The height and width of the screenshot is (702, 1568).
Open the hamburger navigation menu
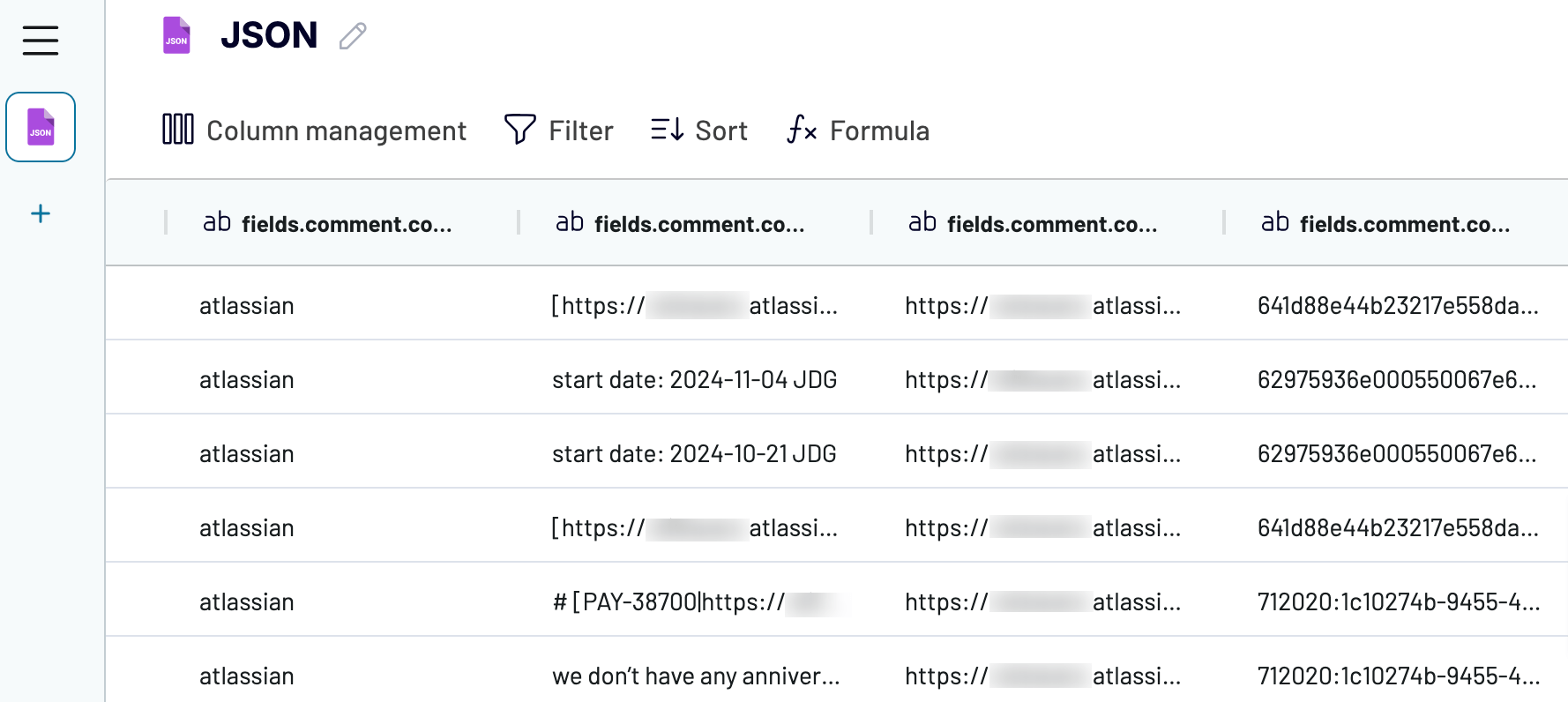pos(40,41)
